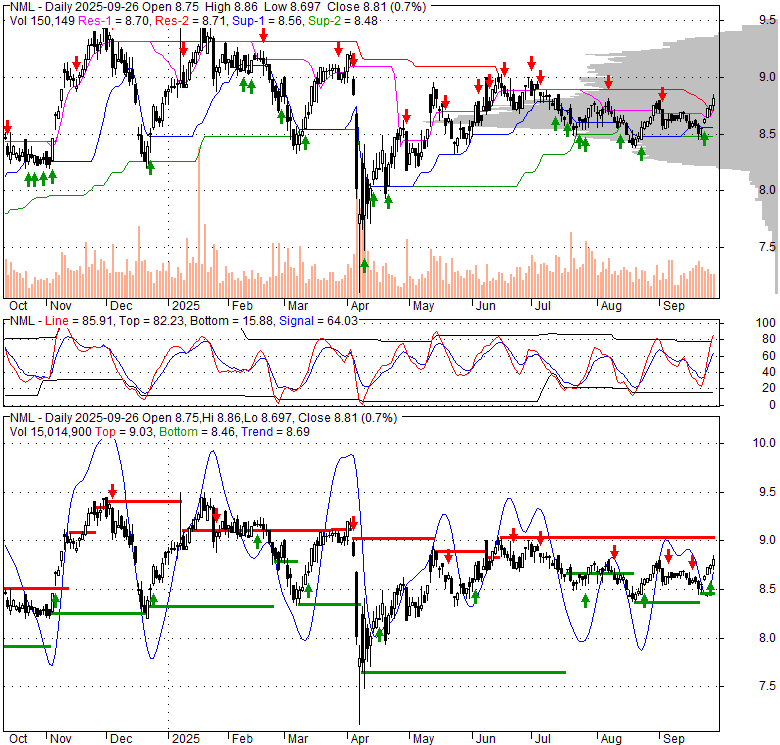780x745 pixels.
Task: Click the Oct label on bottom chart time axis
Action: [x=18, y=739]
